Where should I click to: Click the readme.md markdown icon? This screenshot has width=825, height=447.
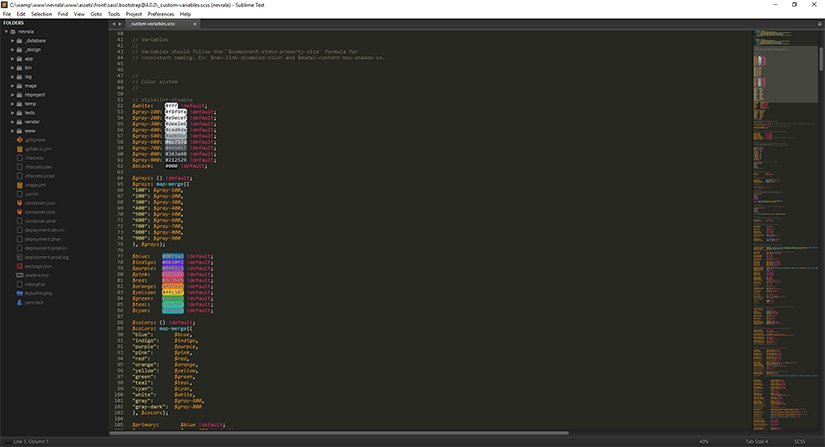[x=19, y=275]
